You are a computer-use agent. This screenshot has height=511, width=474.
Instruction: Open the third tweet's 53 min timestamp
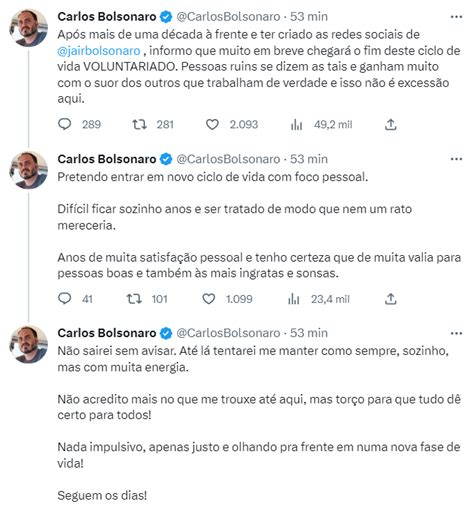[309, 333]
